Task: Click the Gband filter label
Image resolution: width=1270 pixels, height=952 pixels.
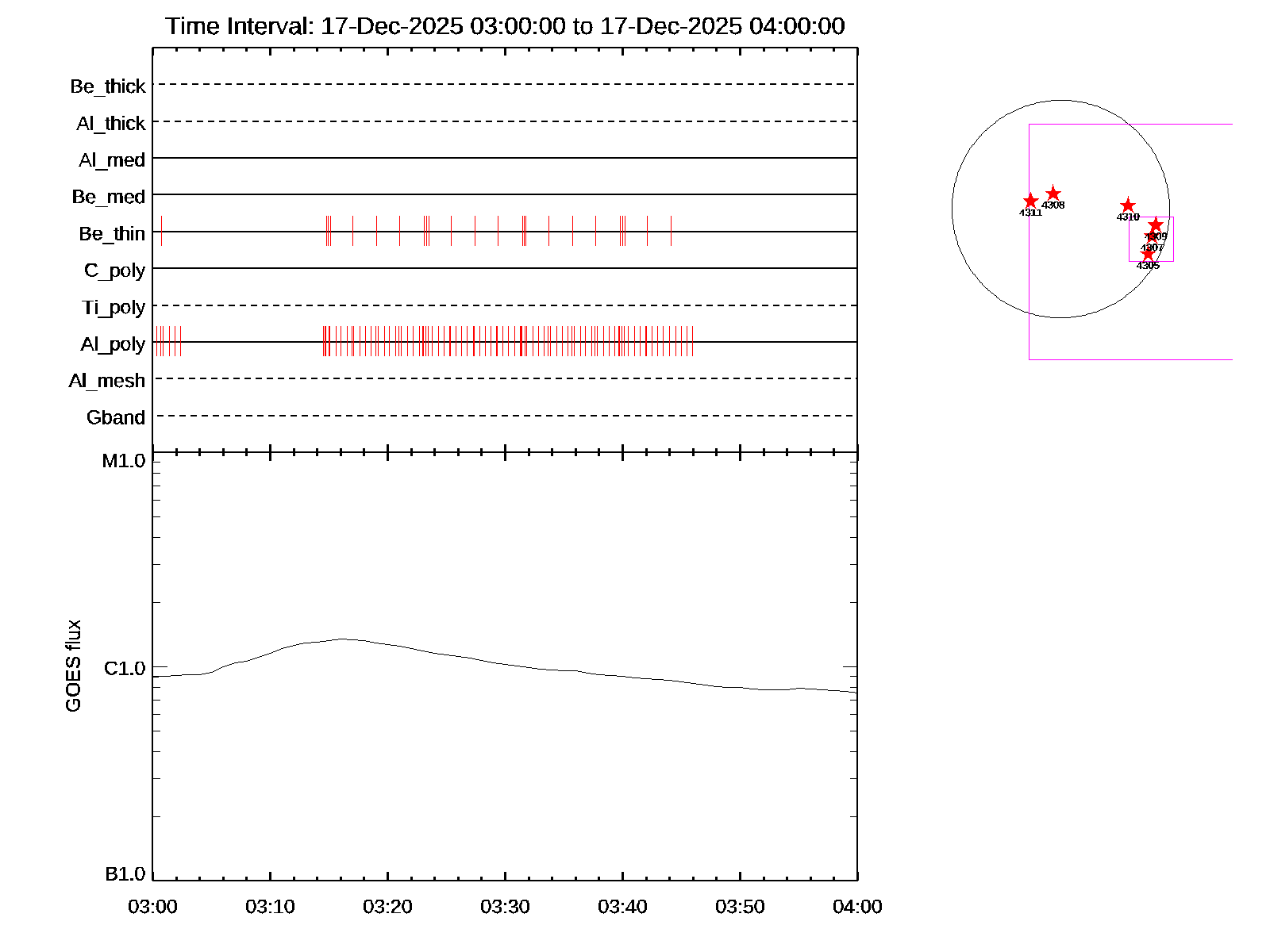Action: click(x=116, y=418)
